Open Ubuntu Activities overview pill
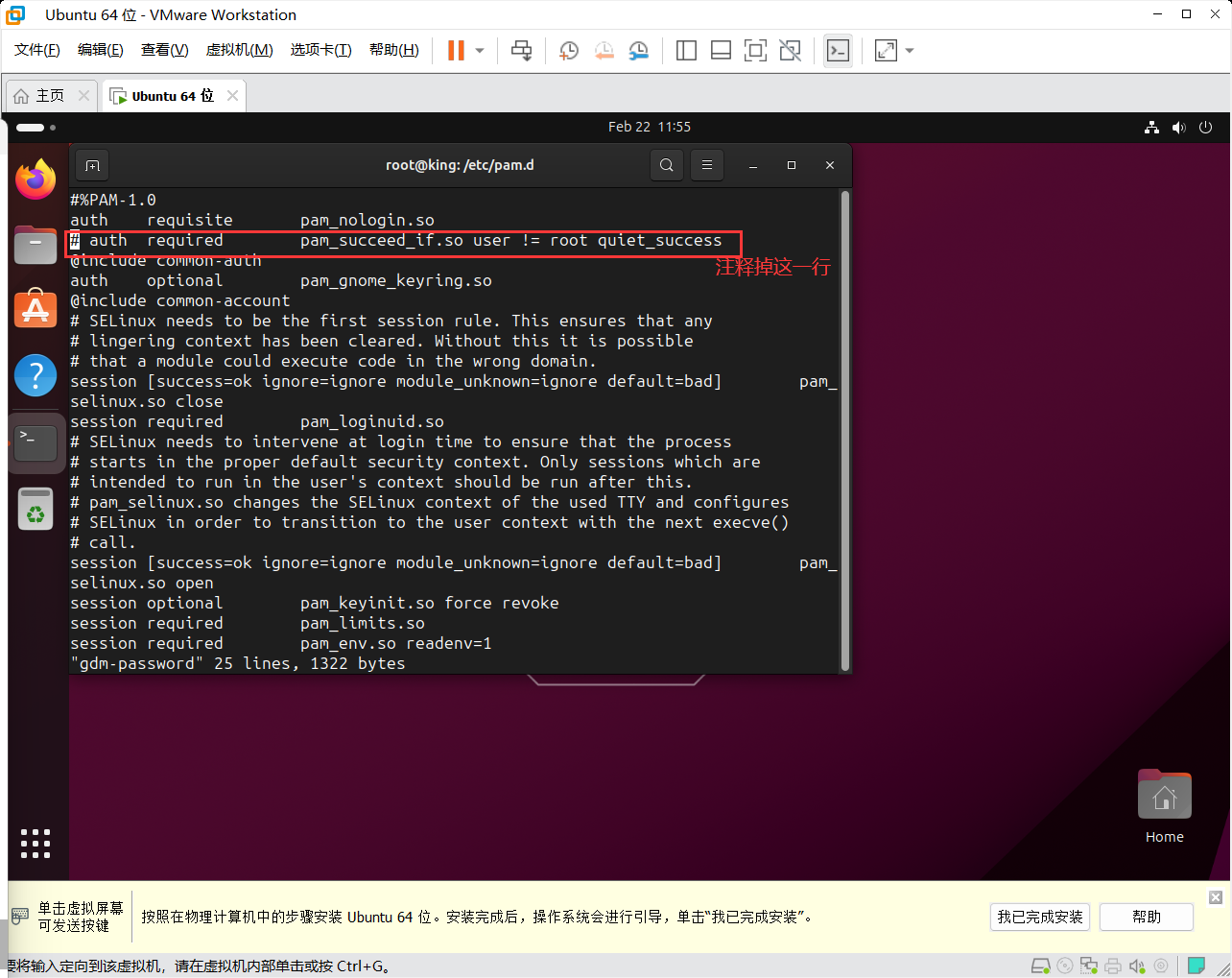 coord(36,127)
